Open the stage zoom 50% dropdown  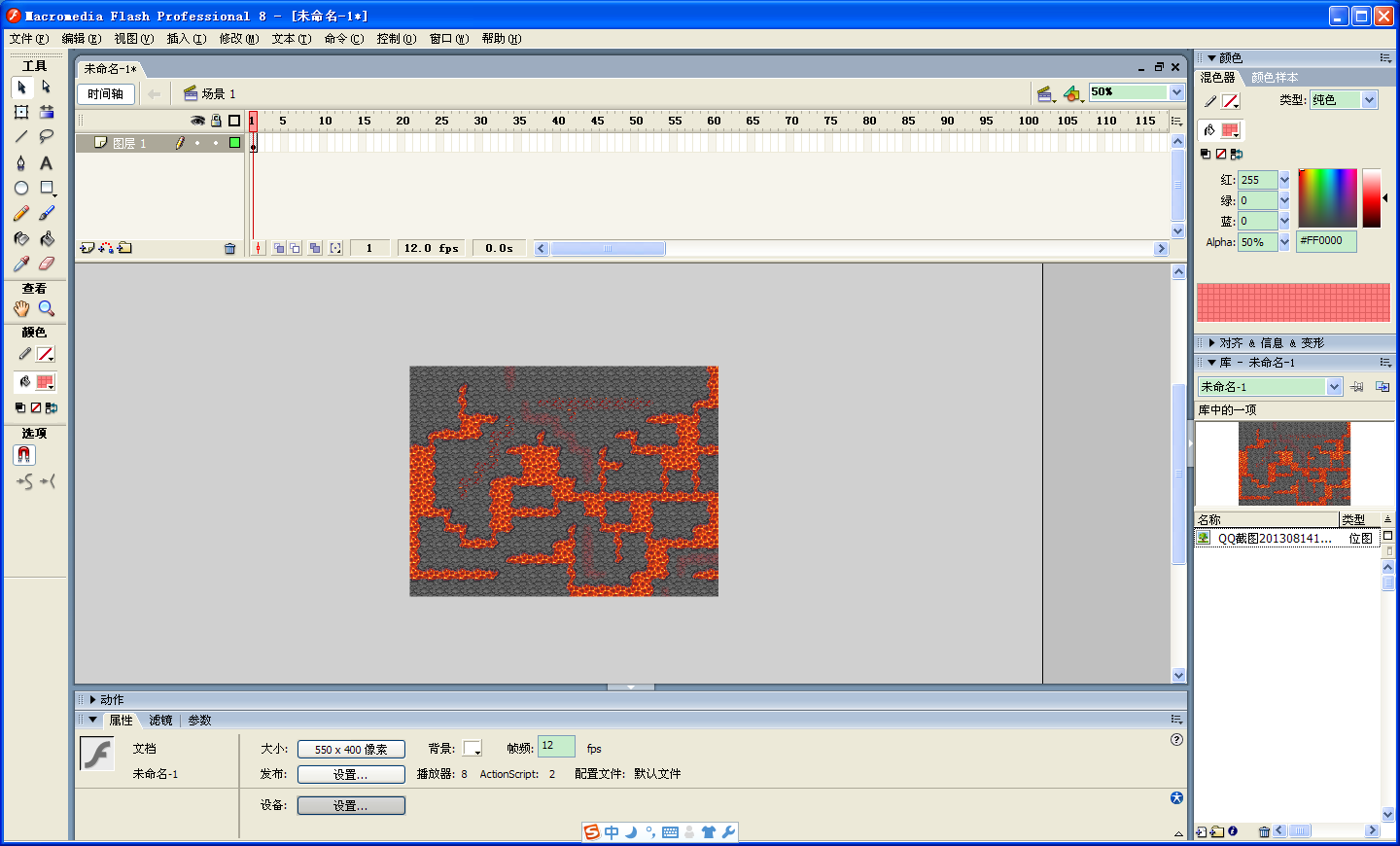click(x=1176, y=92)
